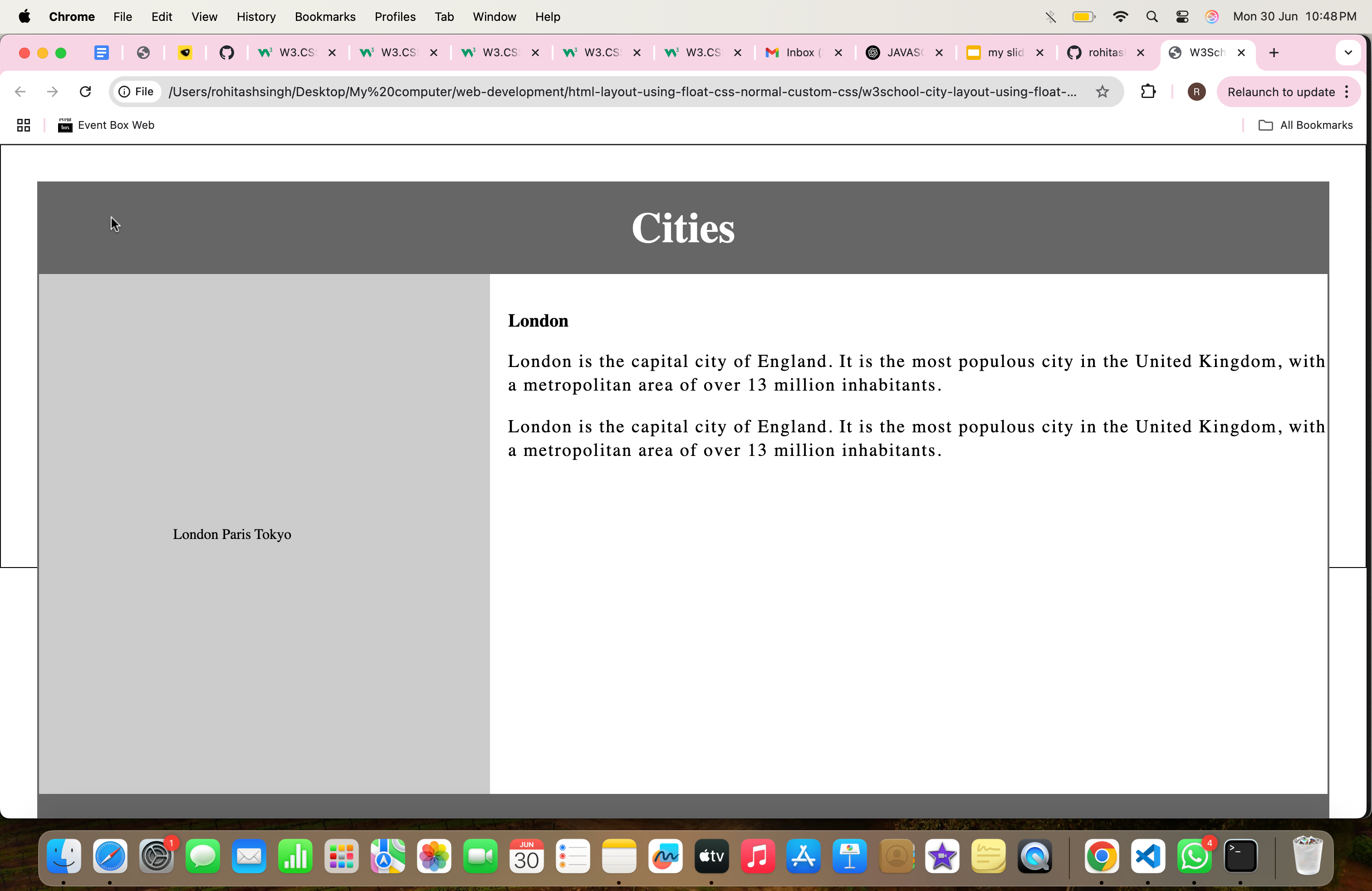The width and height of the screenshot is (1372, 891).
Task: Open the profile avatar R menu
Action: click(x=1196, y=92)
